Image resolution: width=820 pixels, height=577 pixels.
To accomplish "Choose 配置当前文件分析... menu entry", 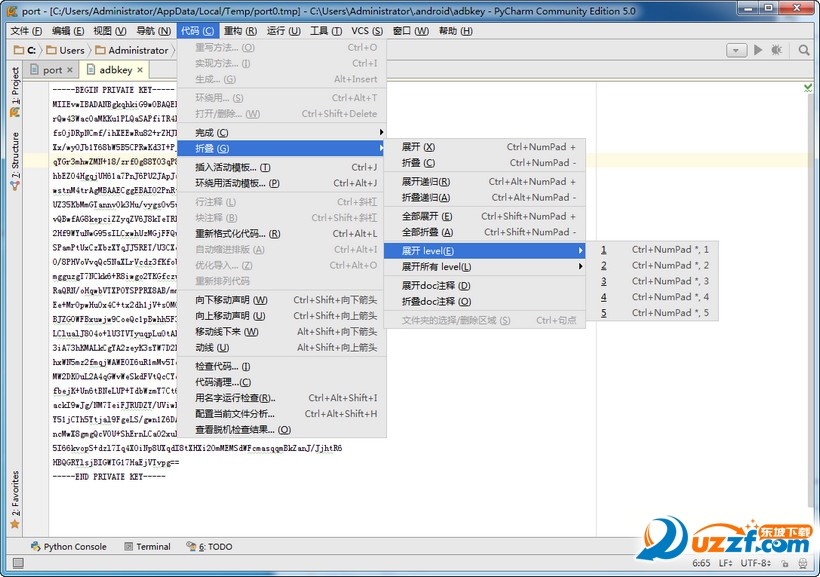I will click(282, 413).
